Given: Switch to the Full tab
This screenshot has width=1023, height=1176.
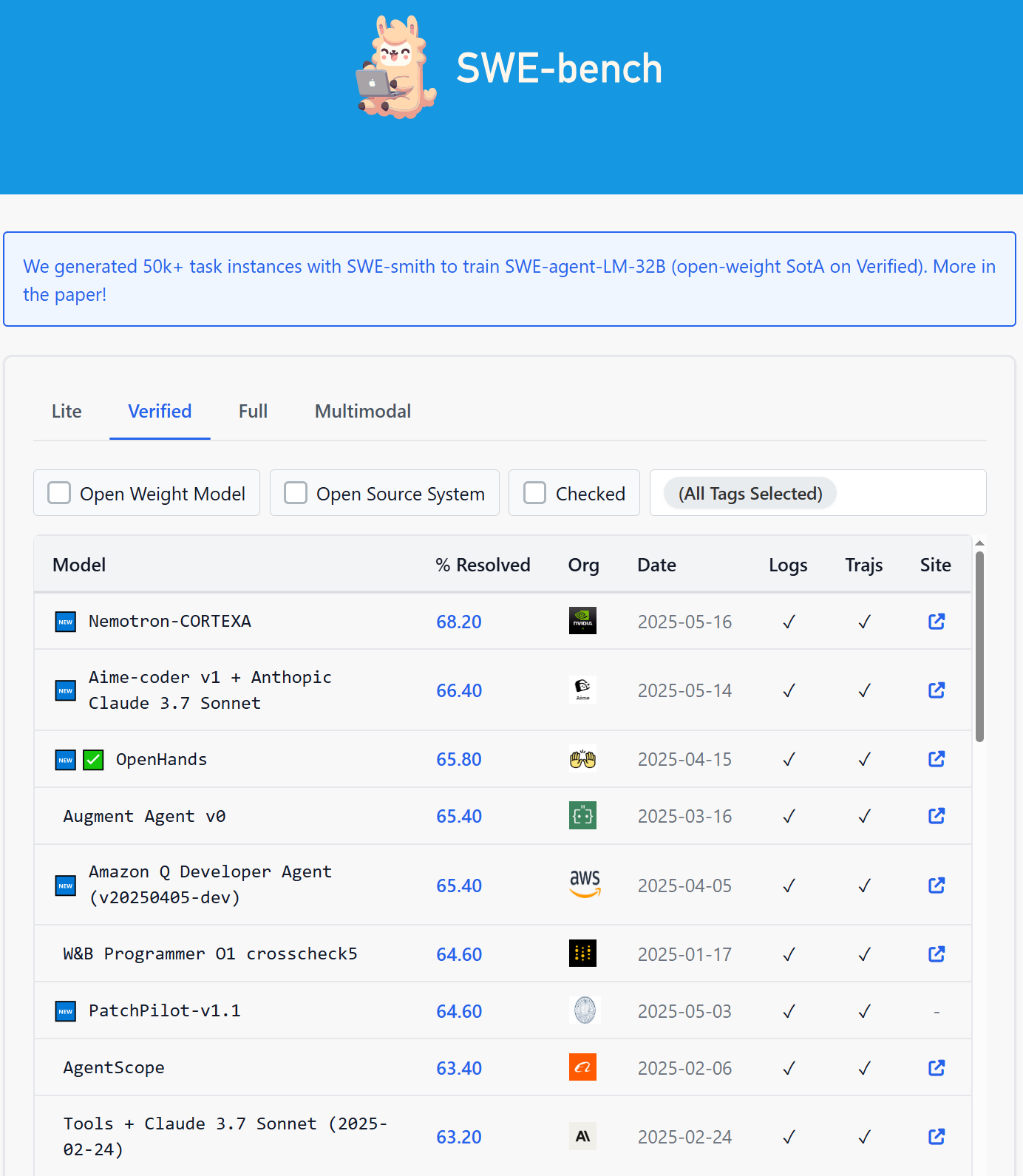Looking at the screenshot, I should (x=253, y=411).
